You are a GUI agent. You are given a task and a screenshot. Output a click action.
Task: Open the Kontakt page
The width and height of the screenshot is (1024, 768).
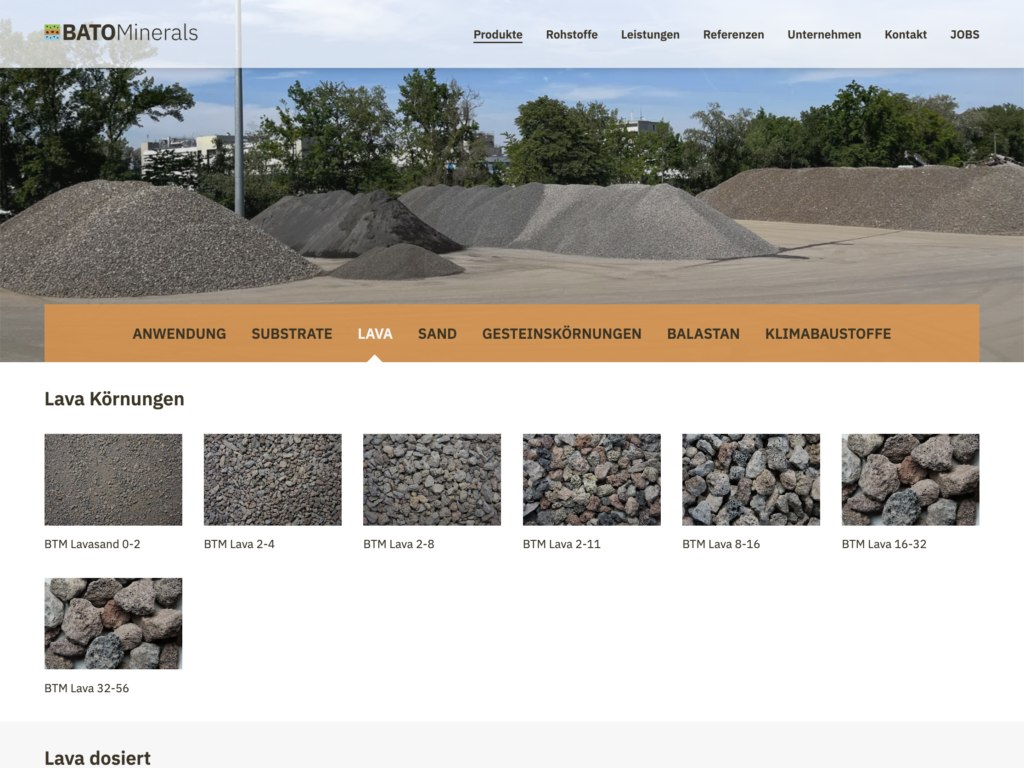(905, 35)
